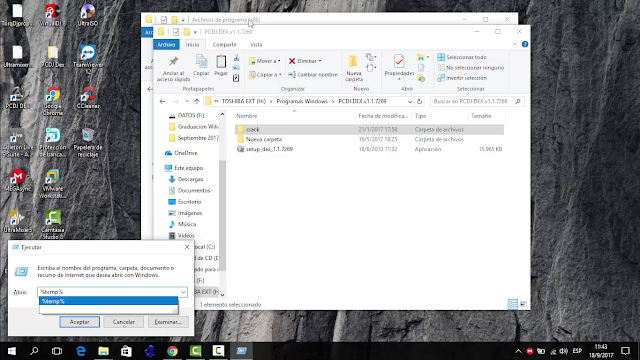640x360 pixels.
Task: Switch to the Vista tab
Action: [256, 44]
